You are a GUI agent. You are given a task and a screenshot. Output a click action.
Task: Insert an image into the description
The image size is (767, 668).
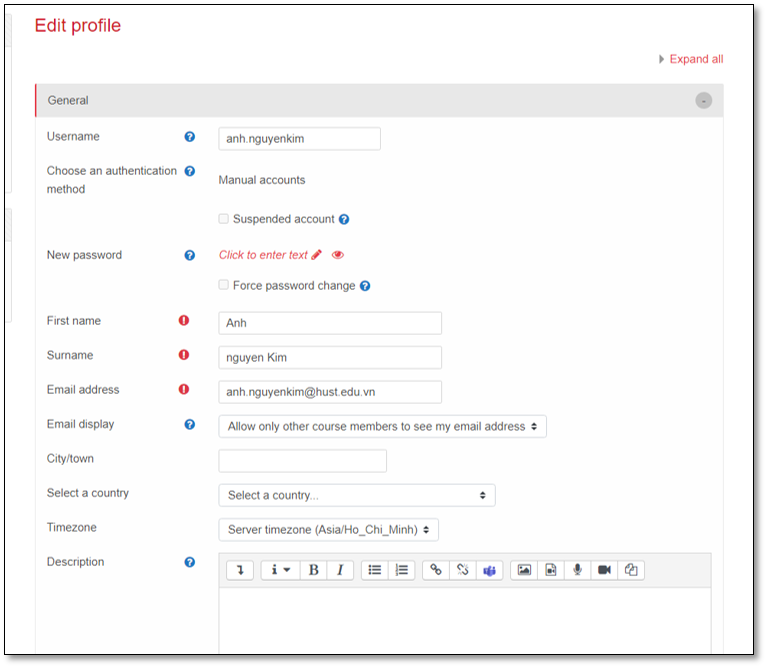pos(524,570)
